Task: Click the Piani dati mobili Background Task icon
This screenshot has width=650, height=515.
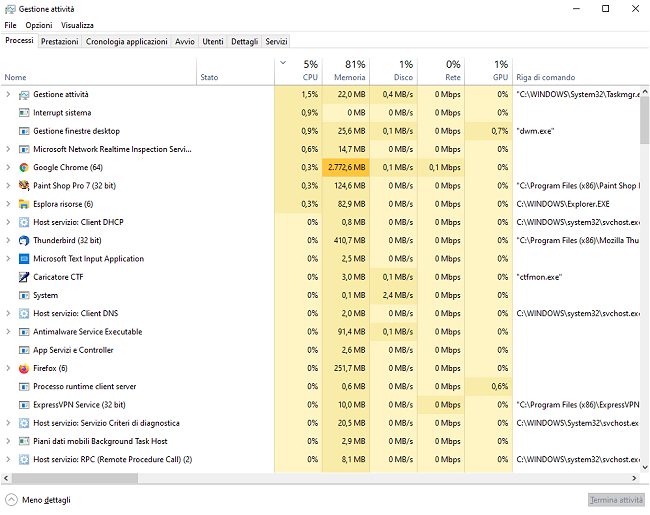Action: click(x=24, y=441)
